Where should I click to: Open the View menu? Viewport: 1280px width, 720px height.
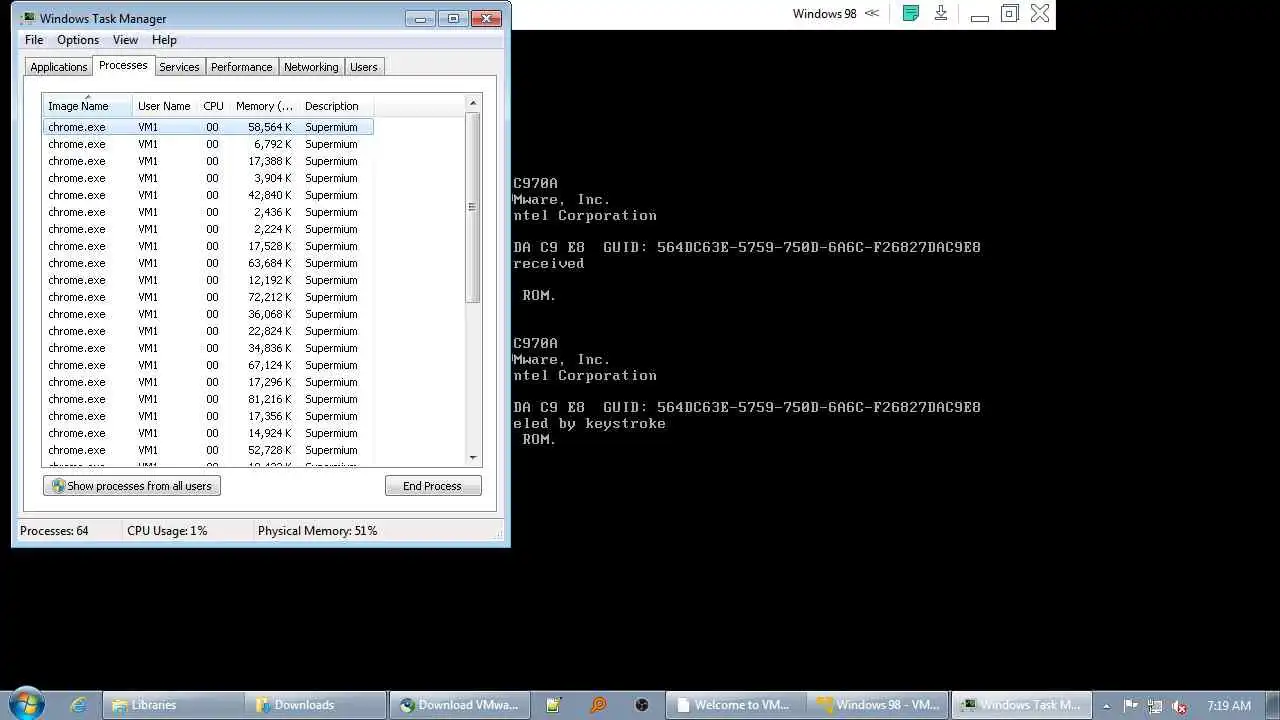pos(125,40)
